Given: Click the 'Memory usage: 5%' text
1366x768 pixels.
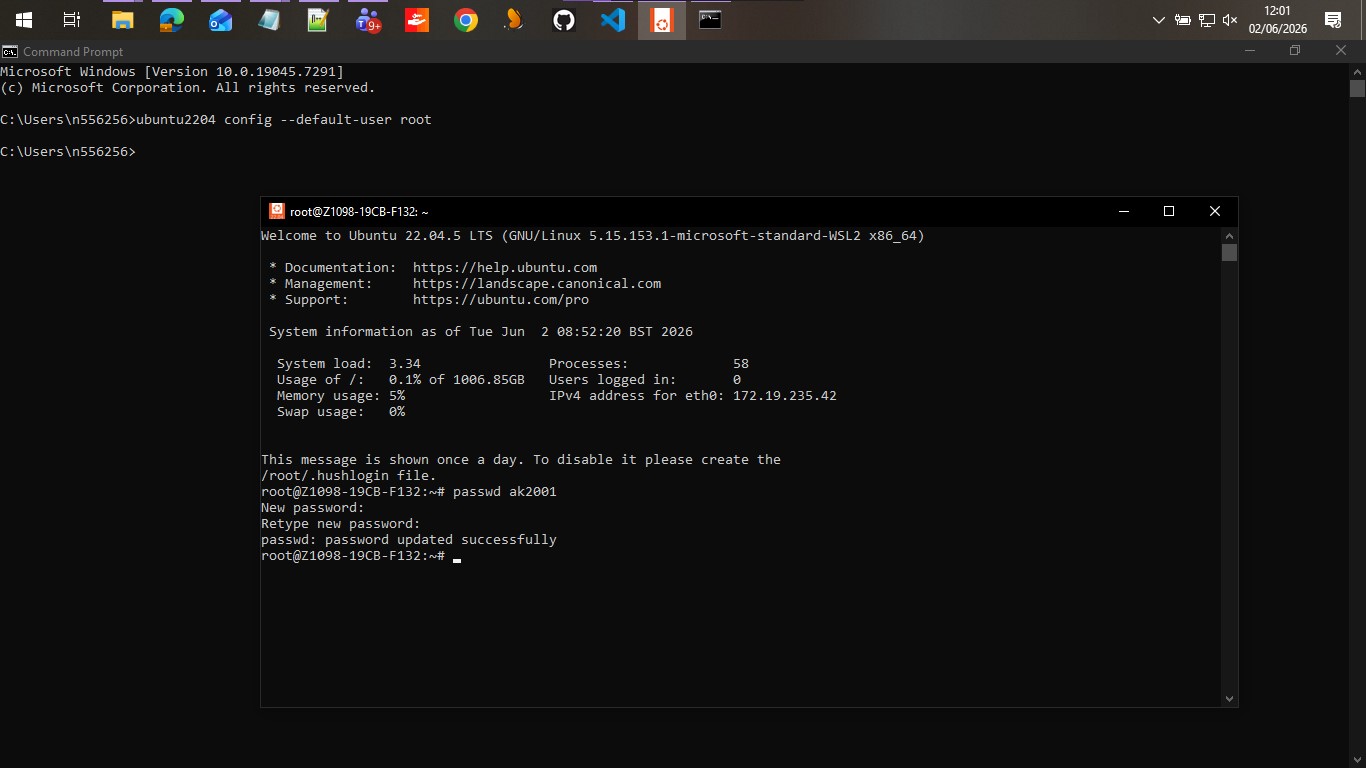Looking at the screenshot, I should (341, 396).
